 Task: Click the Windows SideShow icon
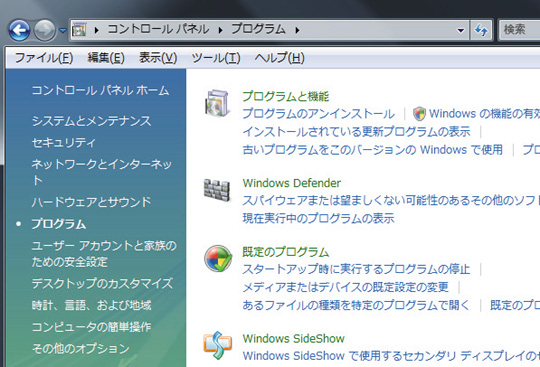coord(217,345)
